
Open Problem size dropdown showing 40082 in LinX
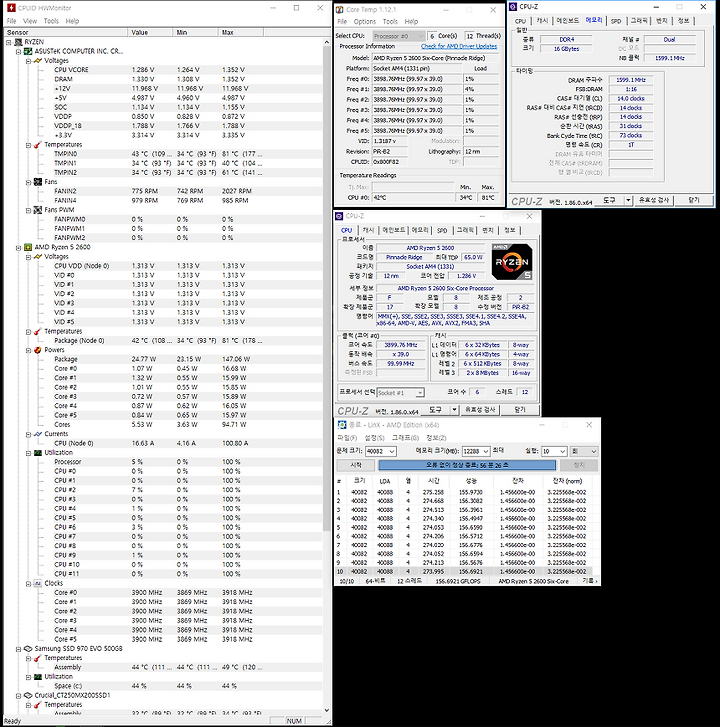click(x=392, y=451)
